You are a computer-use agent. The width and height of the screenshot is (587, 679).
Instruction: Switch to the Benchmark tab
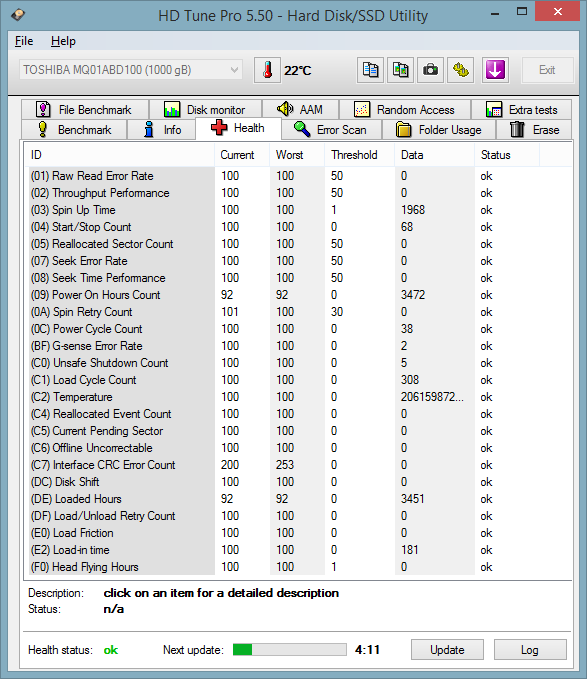[x=74, y=129]
